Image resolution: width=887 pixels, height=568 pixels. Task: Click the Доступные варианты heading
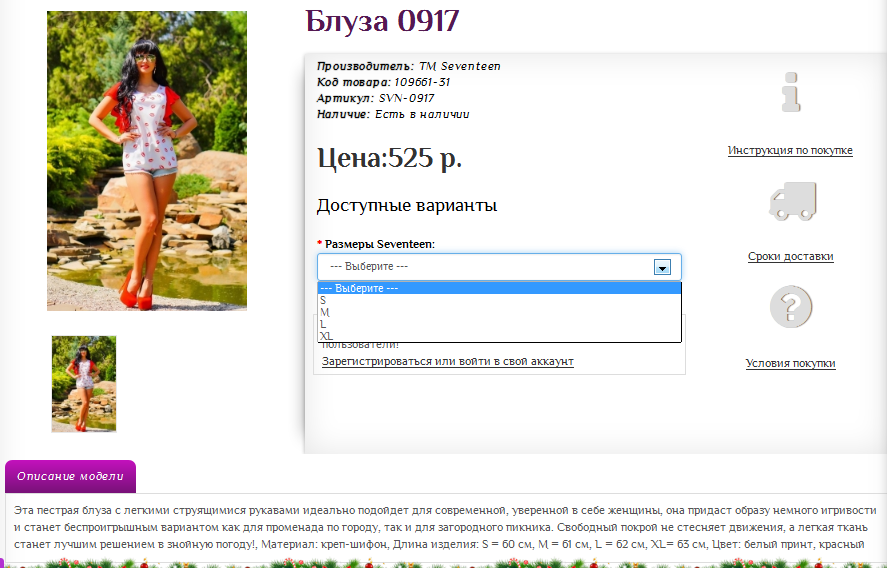407,205
